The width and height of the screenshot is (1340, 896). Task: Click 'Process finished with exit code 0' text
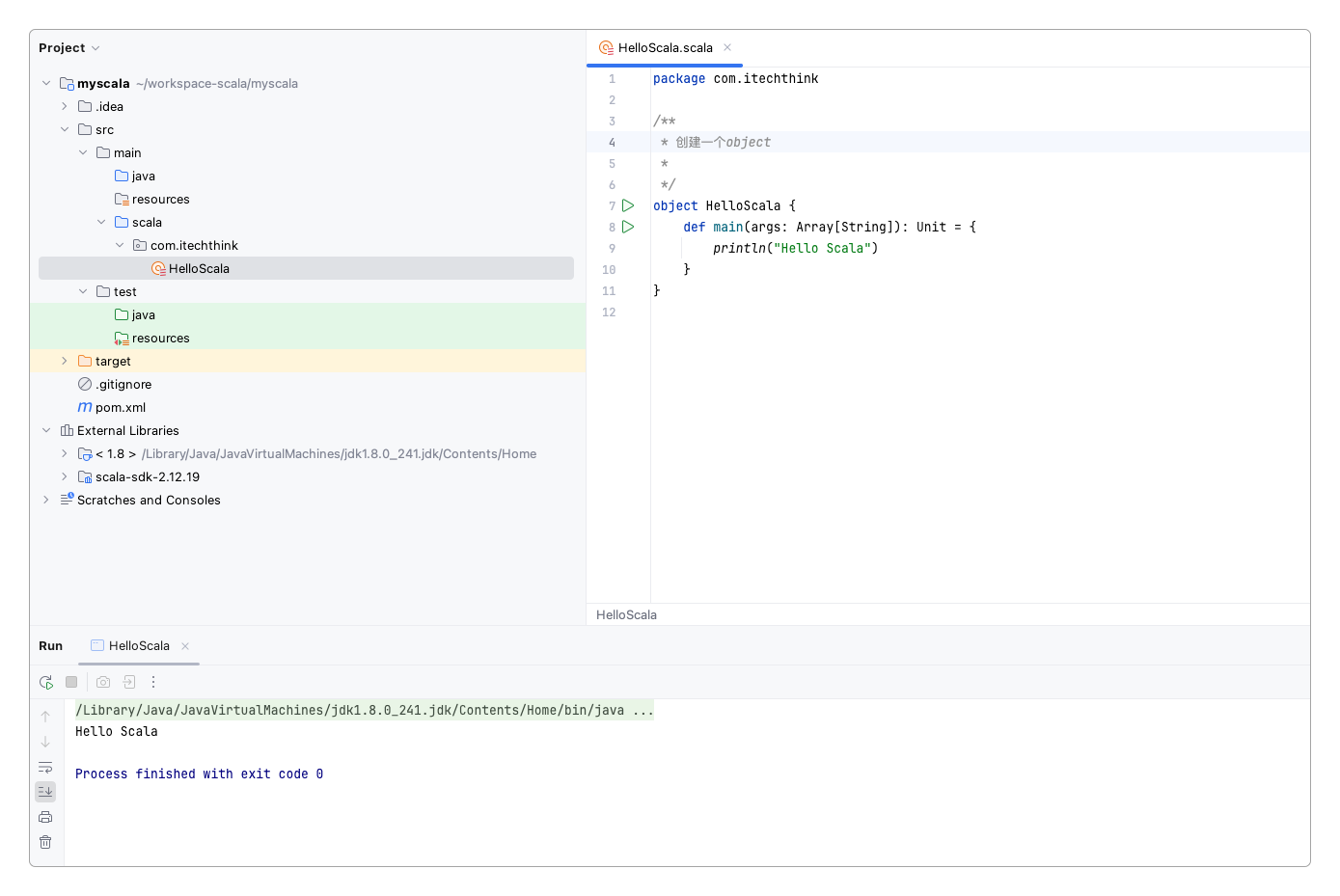click(x=199, y=774)
